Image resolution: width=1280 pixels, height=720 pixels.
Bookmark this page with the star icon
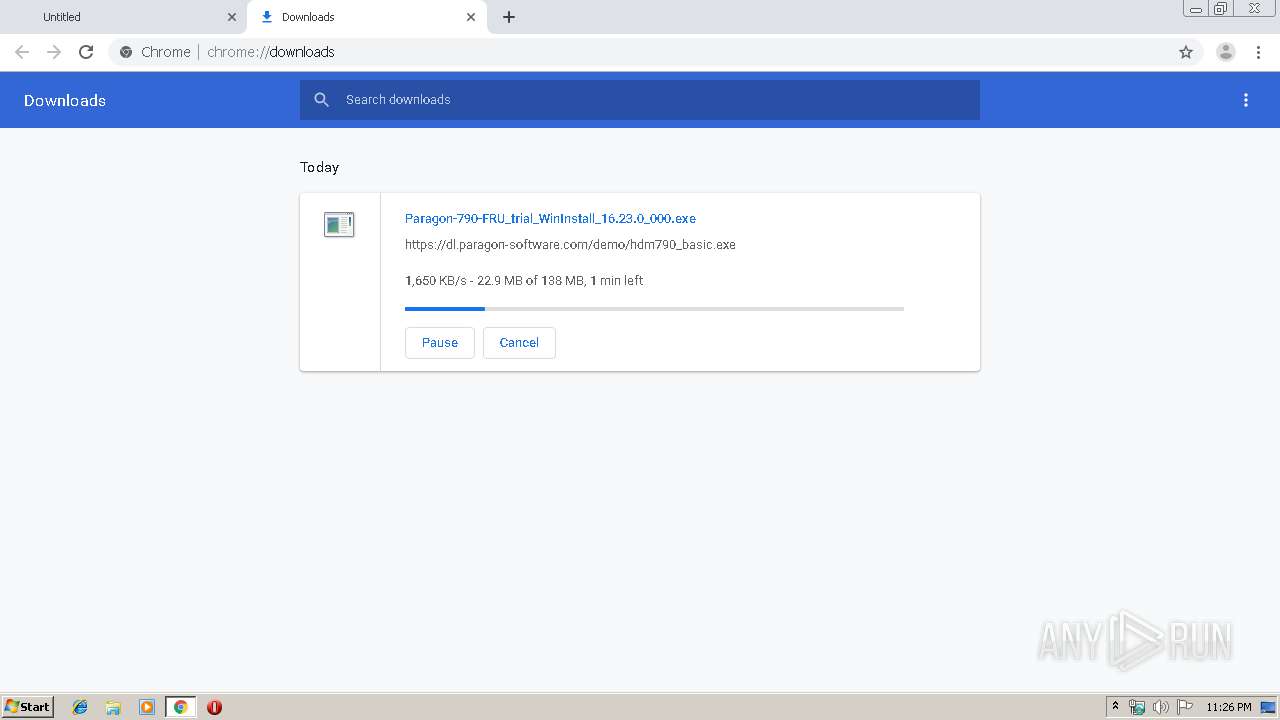[1186, 52]
